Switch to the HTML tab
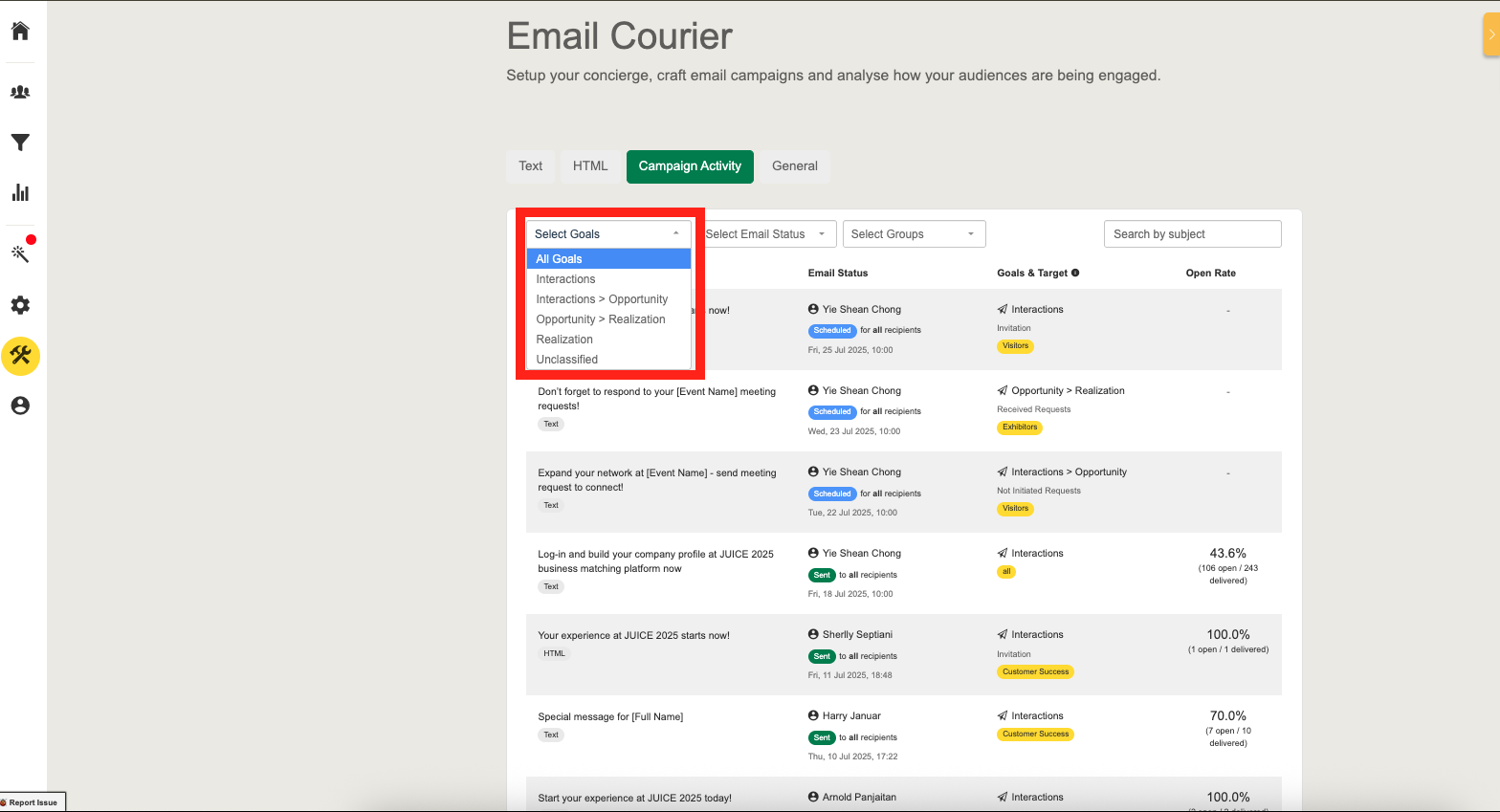1500x812 pixels. click(x=590, y=166)
